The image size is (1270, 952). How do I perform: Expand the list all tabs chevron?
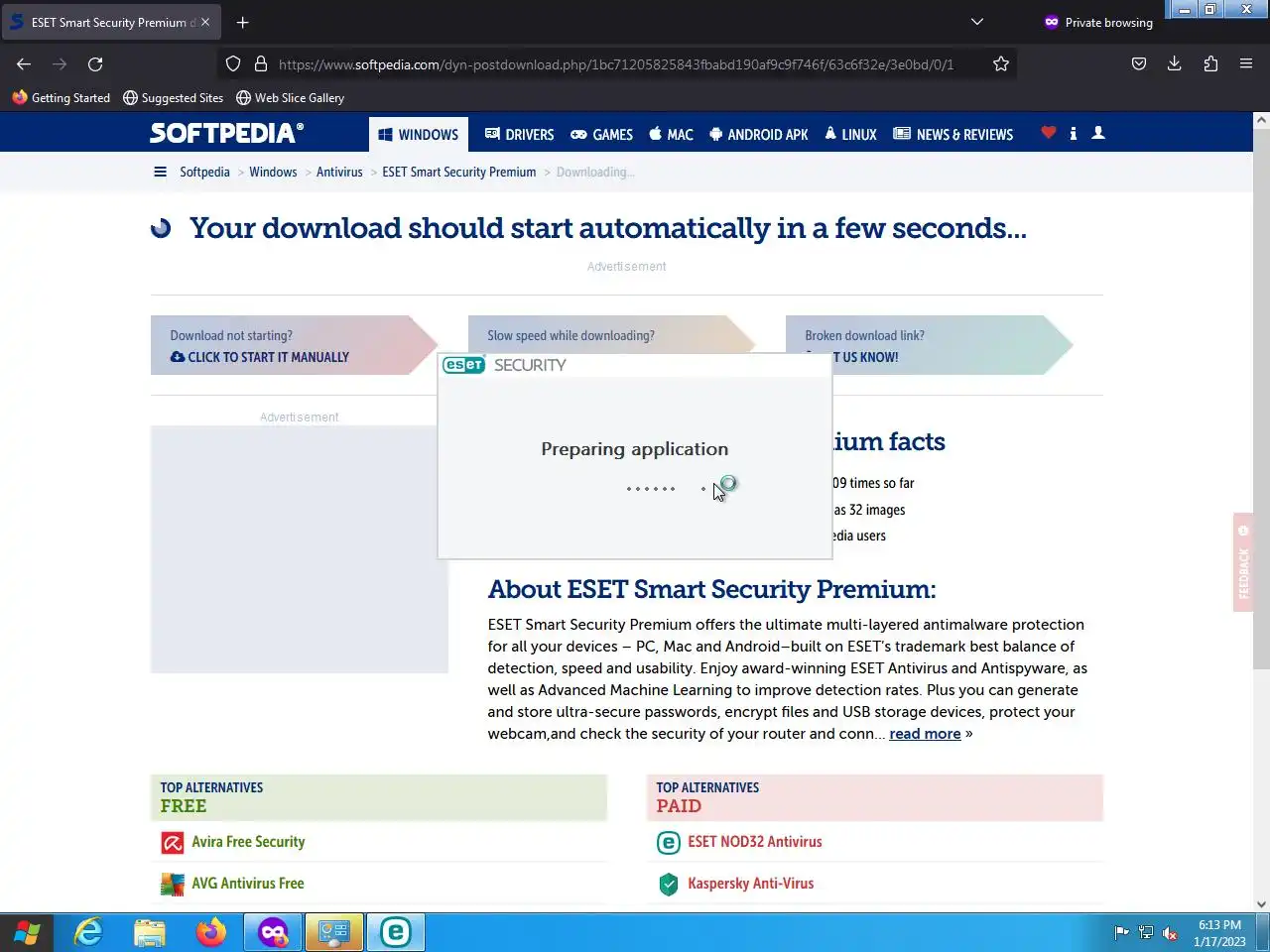977,22
